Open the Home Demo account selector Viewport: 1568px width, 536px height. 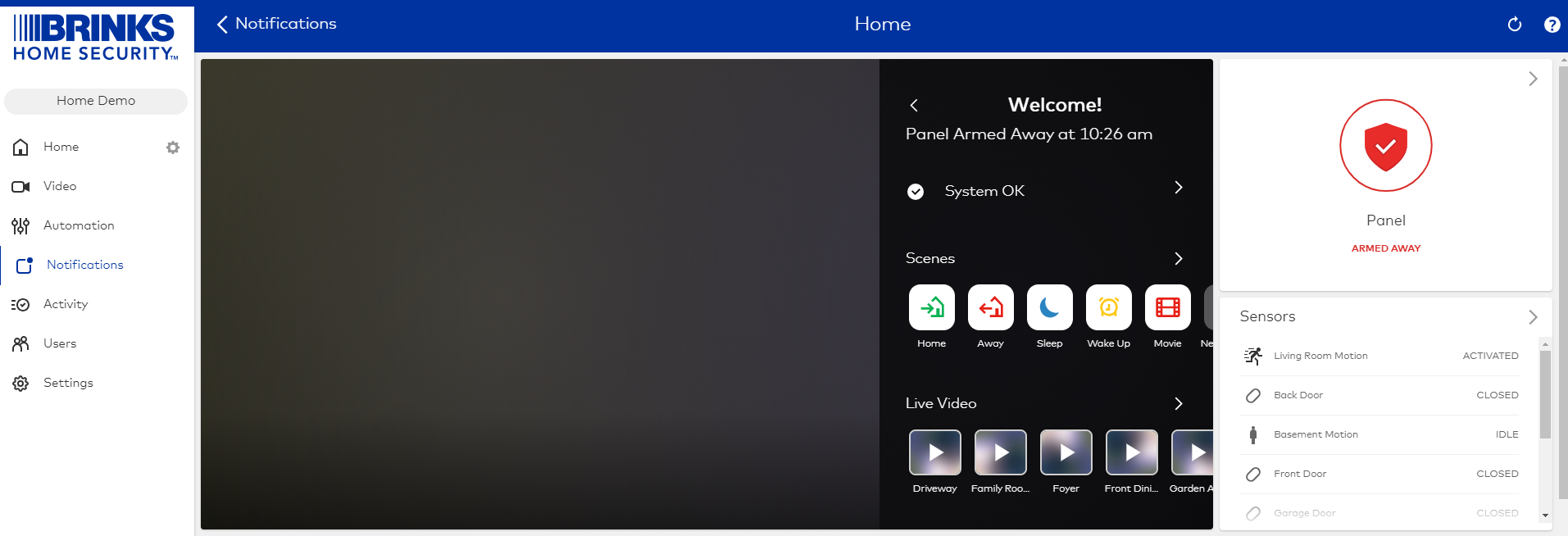pyautogui.click(x=96, y=101)
